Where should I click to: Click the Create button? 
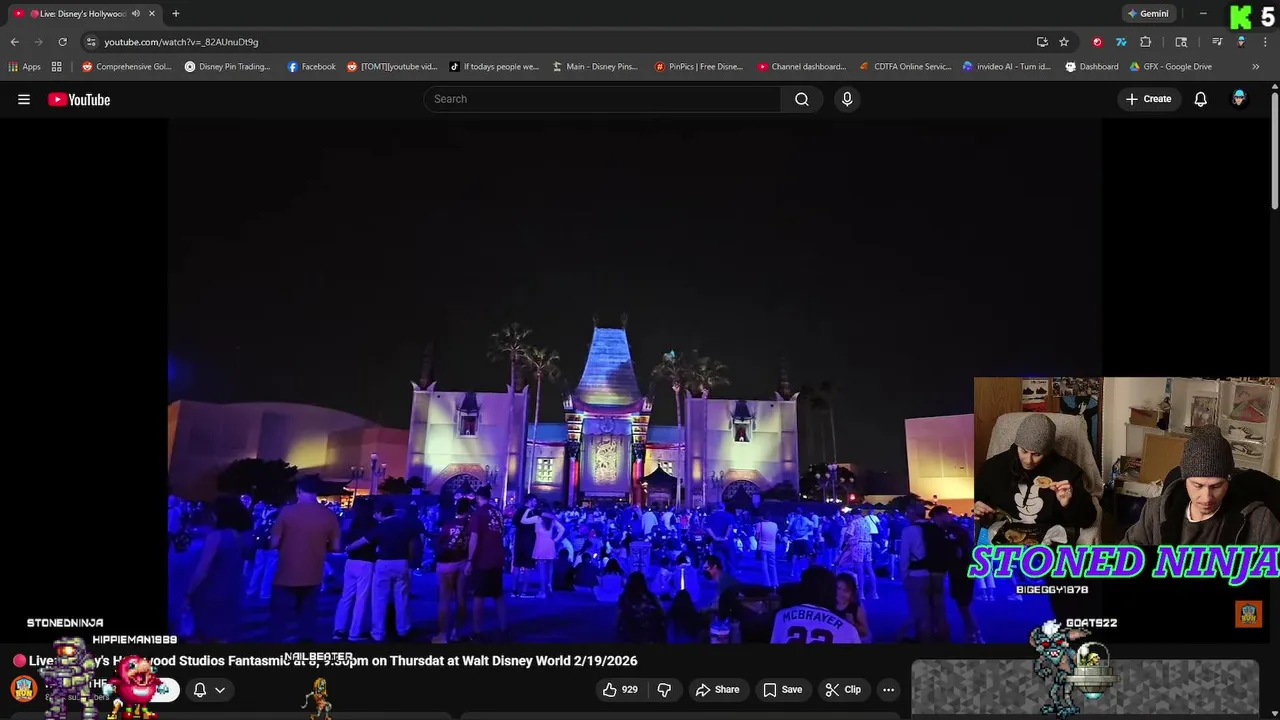(x=1148, y=99)
